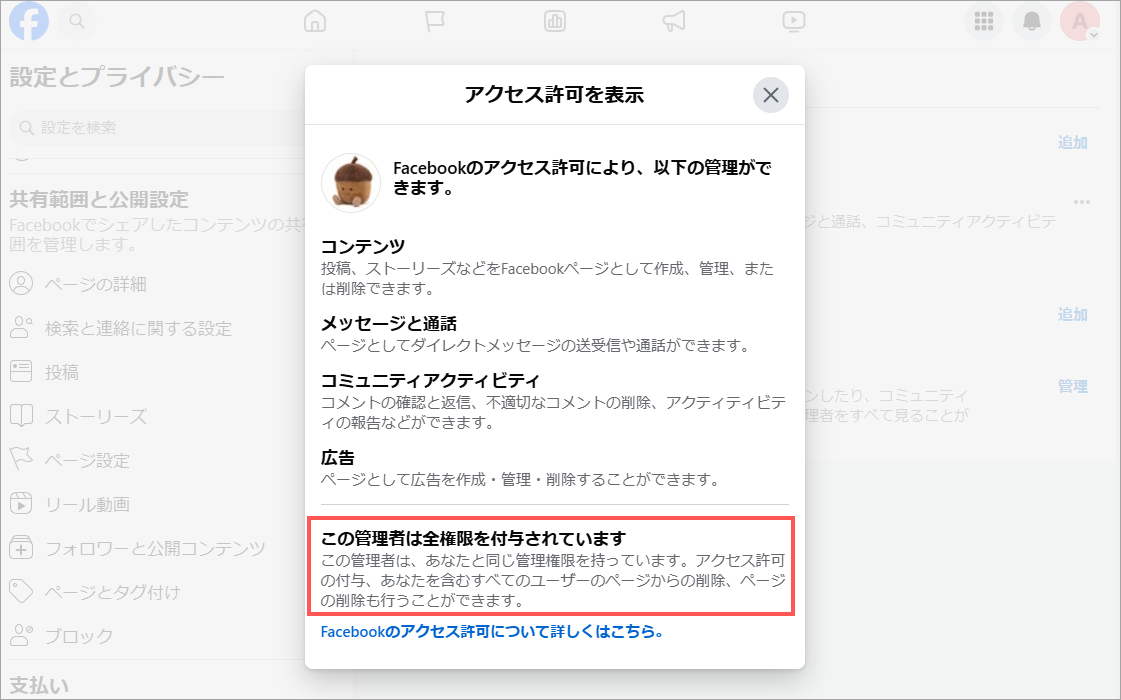This screenshot has width=1121, height=700.
Task: Click the ストーリーズ book icon
Action: [x=21, y=415]
